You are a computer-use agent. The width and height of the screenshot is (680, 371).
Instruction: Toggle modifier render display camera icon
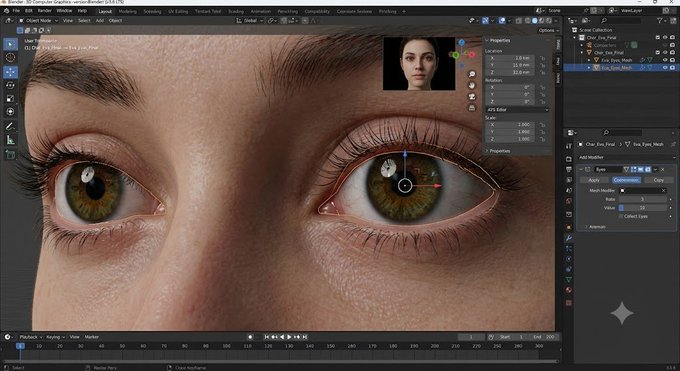pos(648,169)
